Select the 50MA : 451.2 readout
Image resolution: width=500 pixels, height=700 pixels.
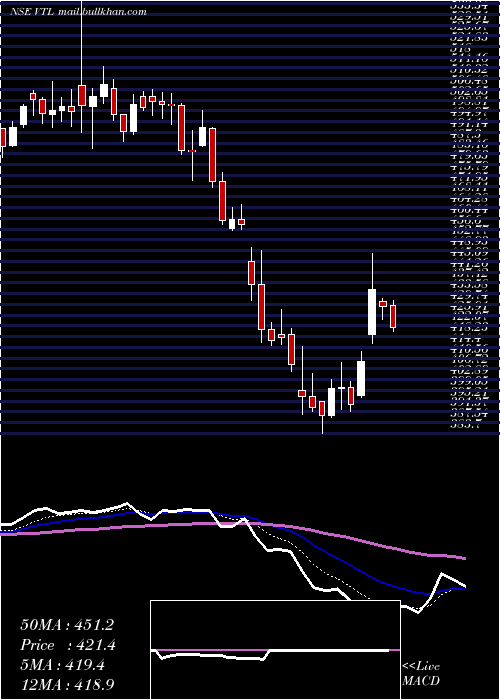click(67, 625)
